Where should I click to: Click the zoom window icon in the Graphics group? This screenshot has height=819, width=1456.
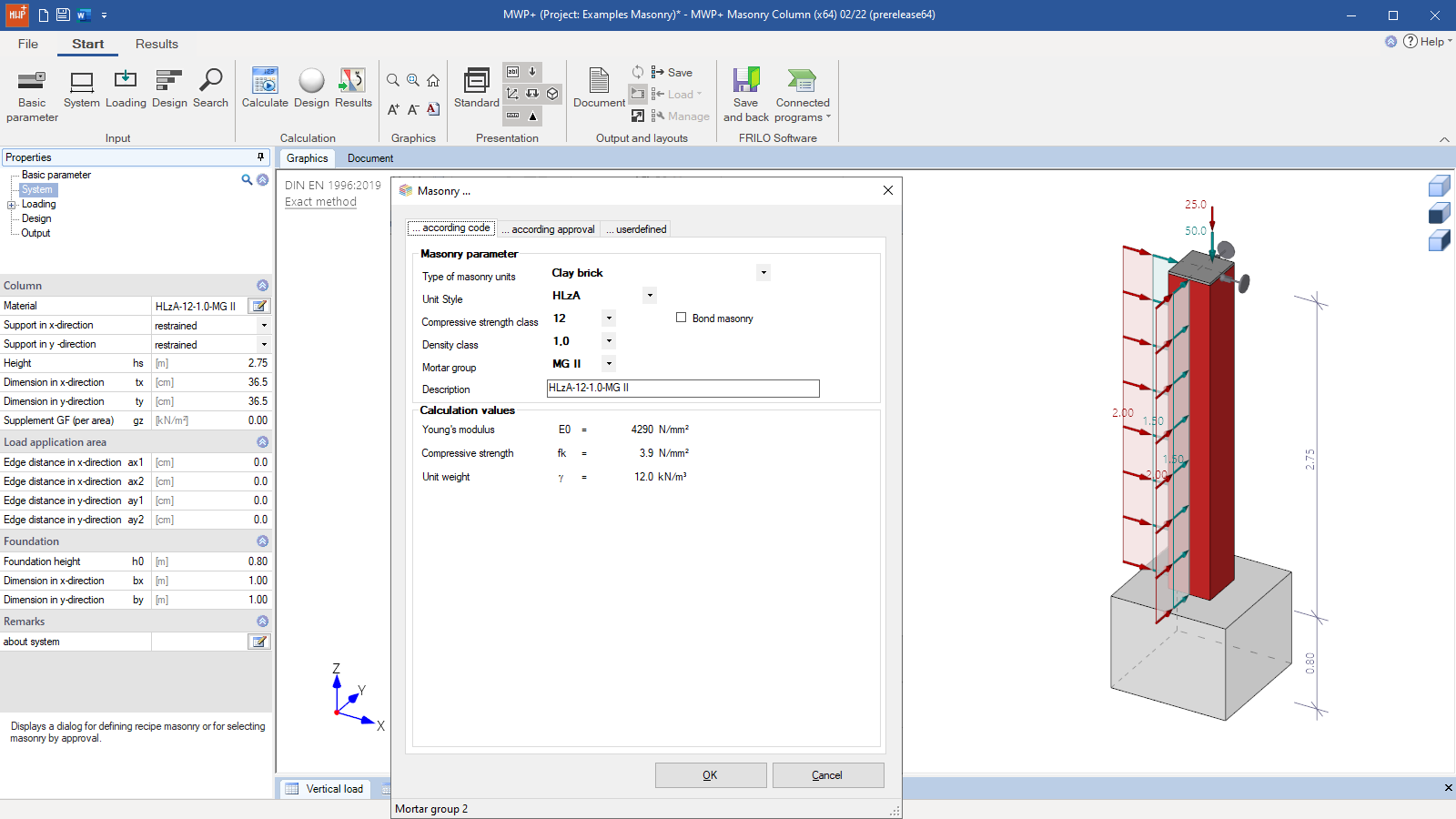click(413, 80)
